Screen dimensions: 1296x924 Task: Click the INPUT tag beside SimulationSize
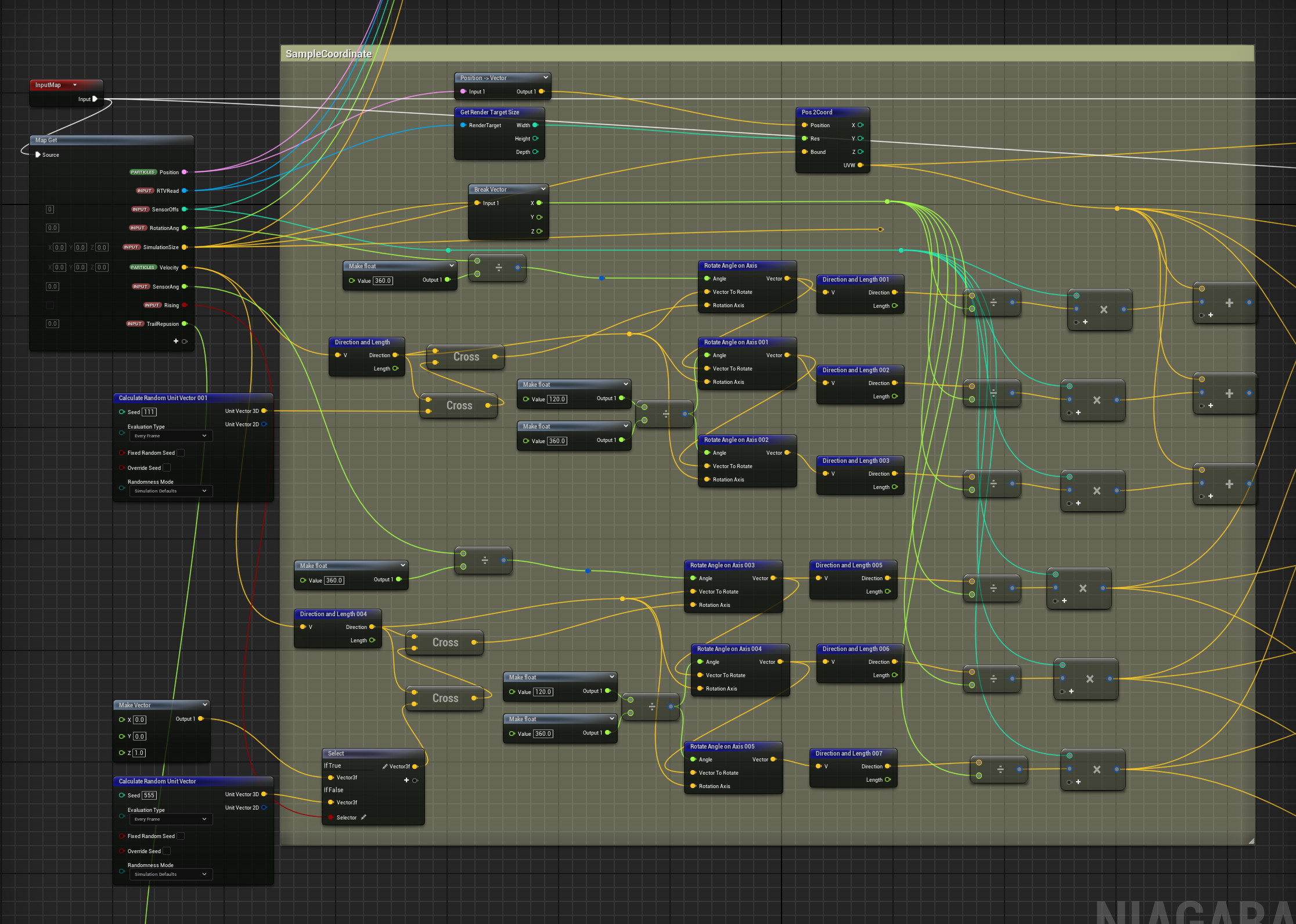[x=131, y=247]
